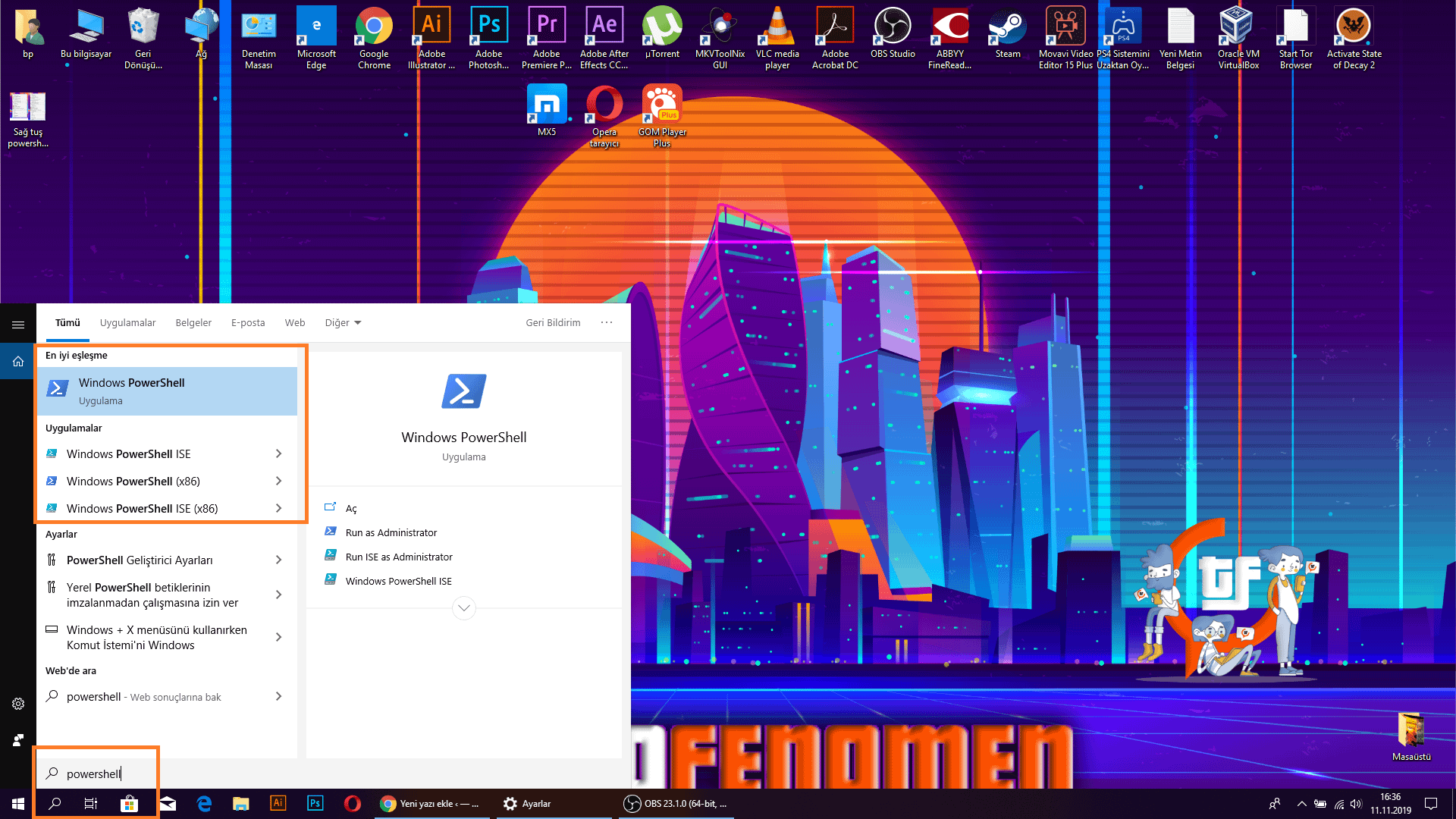This screenshot has width=1456, height=819.
Task: Expand PowerShell Geliştirici Ayarları arrow
Action: click(x=278, y=560)
